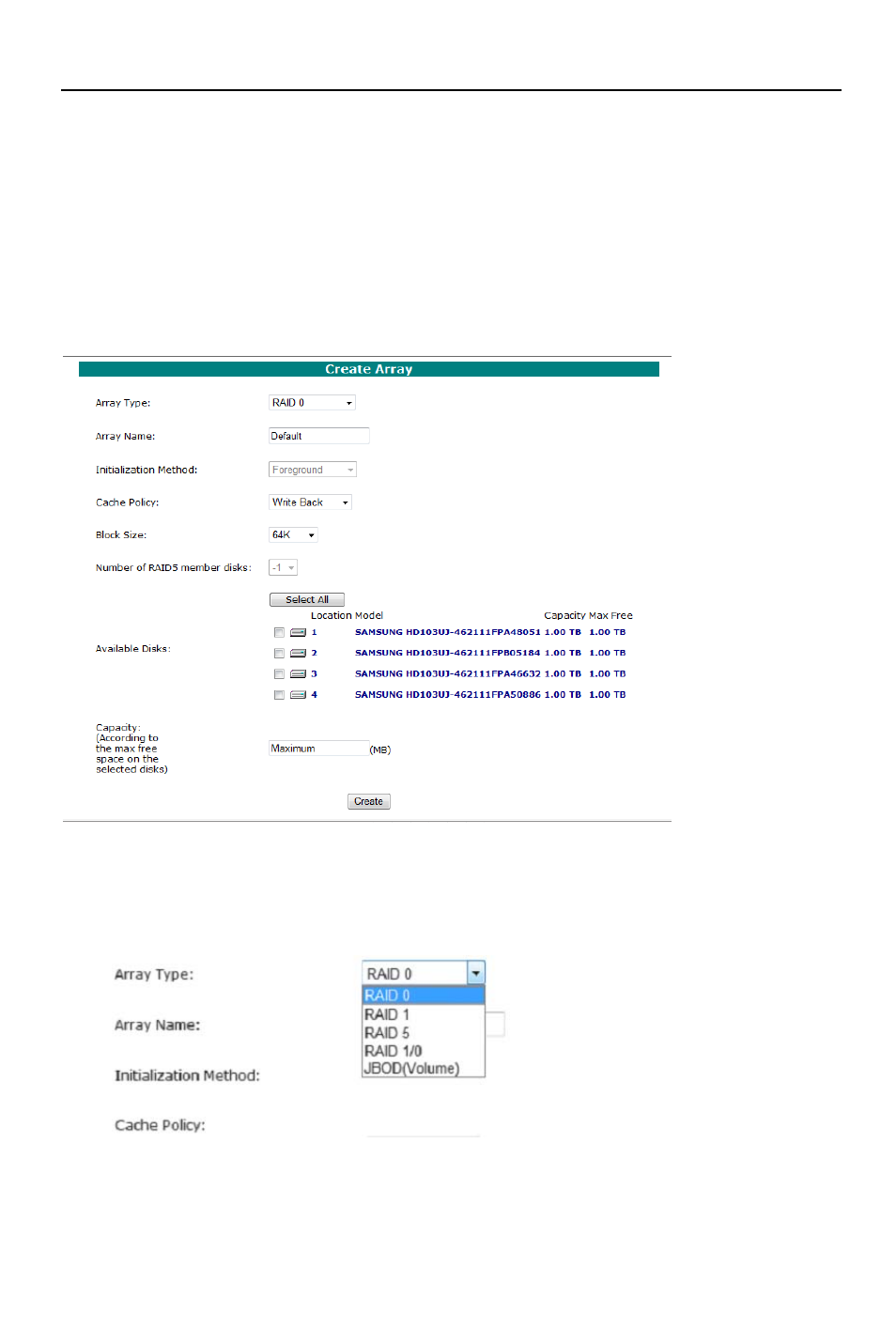Open the Array Type dropdown in Create Array form
This screenshot has width=896, height=1344.
(312, 403)
